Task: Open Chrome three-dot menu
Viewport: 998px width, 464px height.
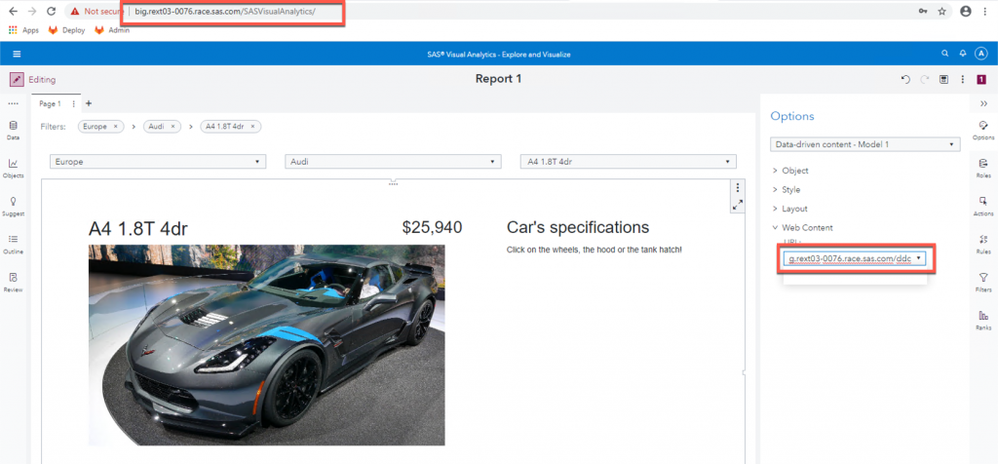Action: 985,11
